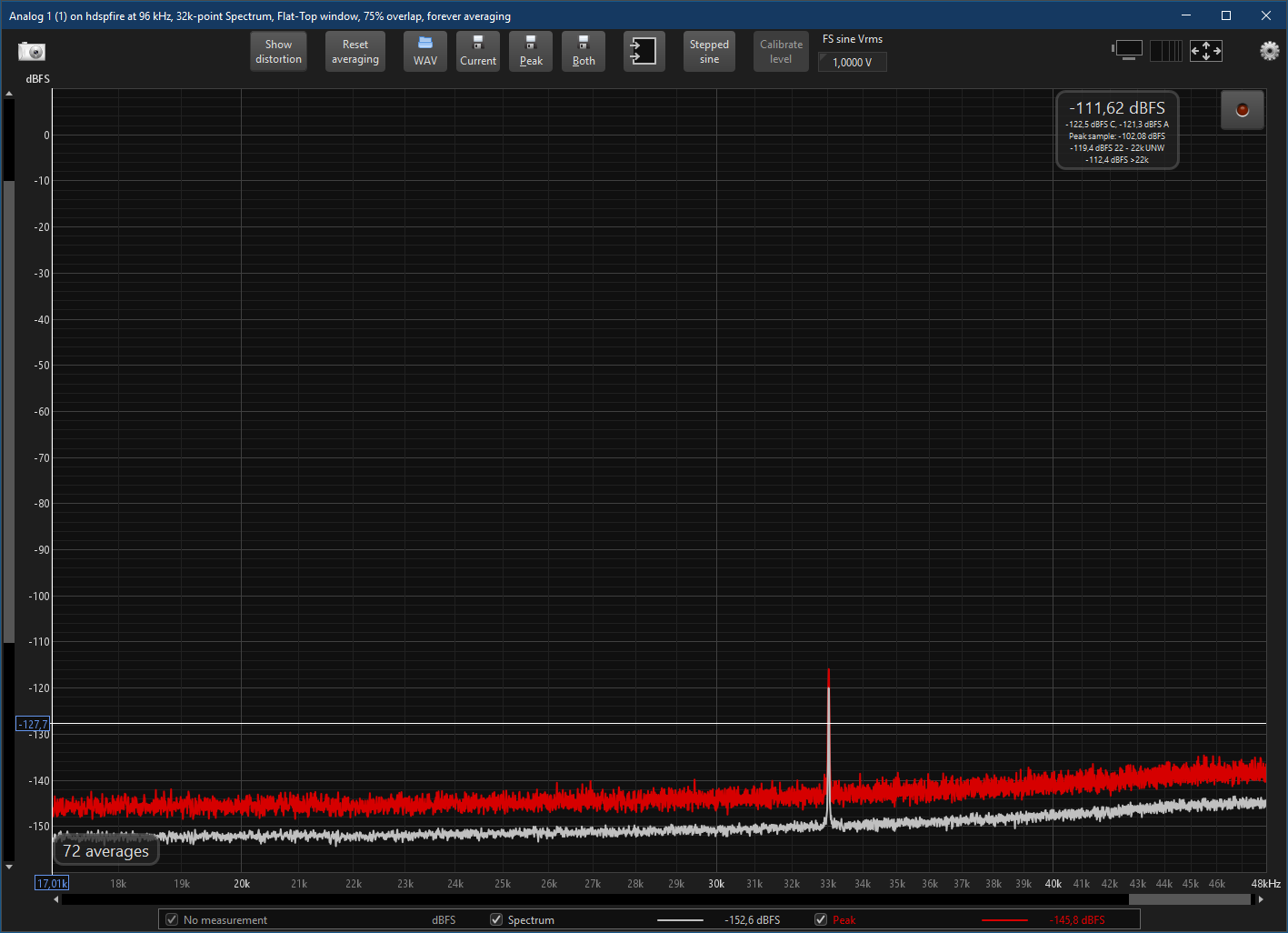Click the vertical bars period icon

pyautogui.click(x=1166, y=50)
